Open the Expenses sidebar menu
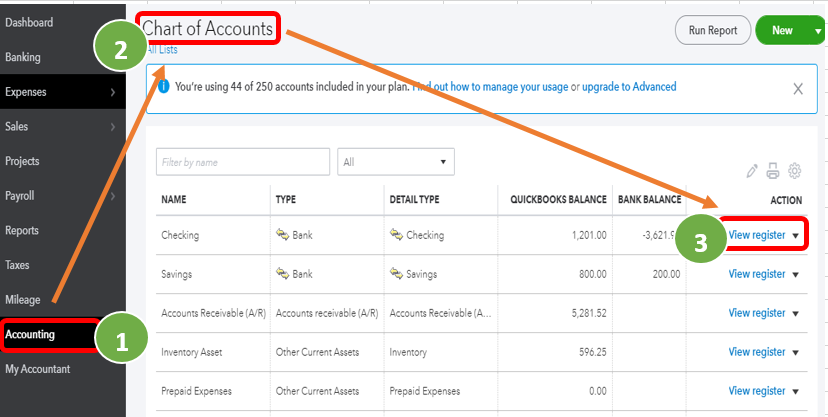The width and height of the screenshot is (828, 417). tap(63, 92)
